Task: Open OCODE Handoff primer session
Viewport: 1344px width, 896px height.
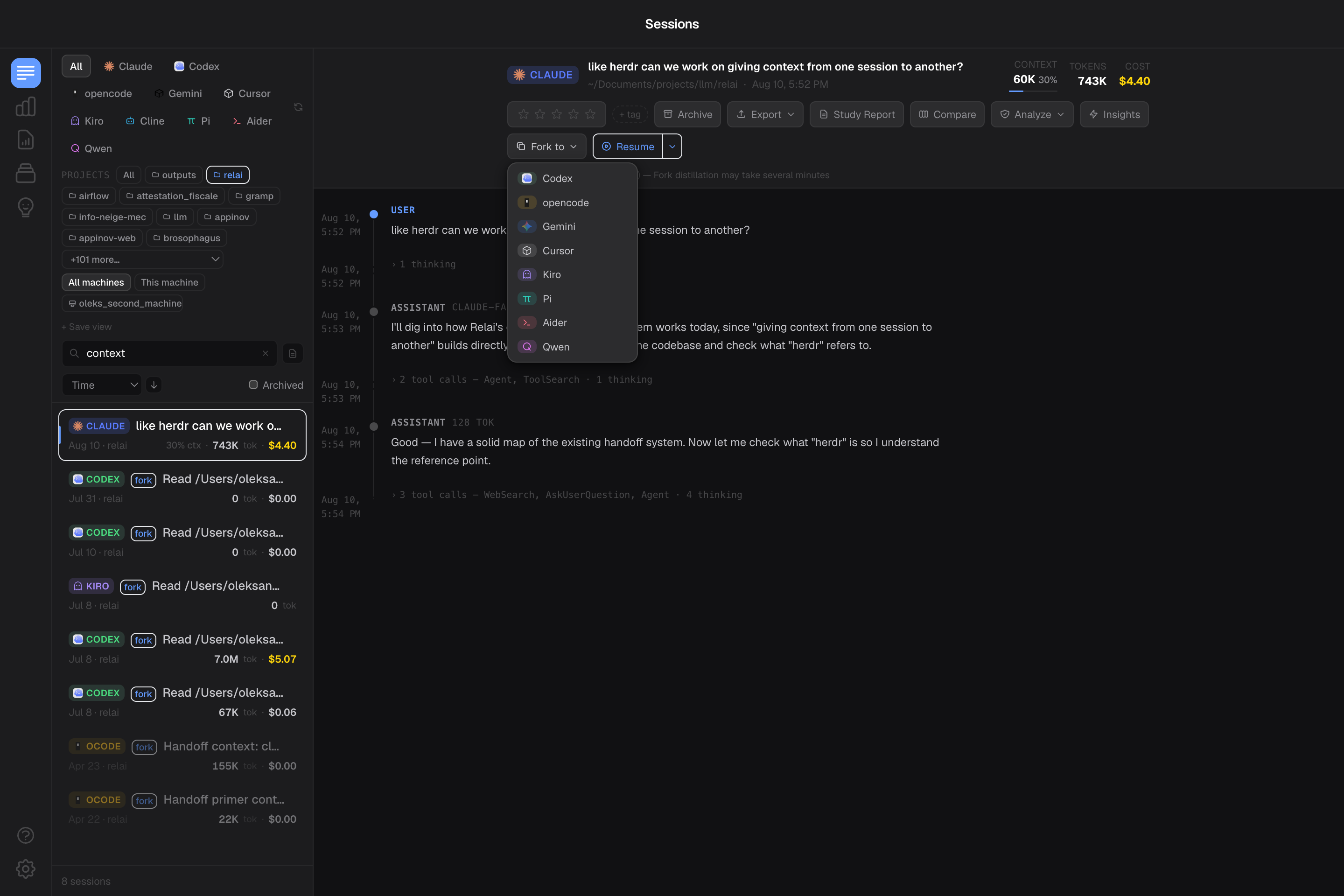Action: coord(182,809)
